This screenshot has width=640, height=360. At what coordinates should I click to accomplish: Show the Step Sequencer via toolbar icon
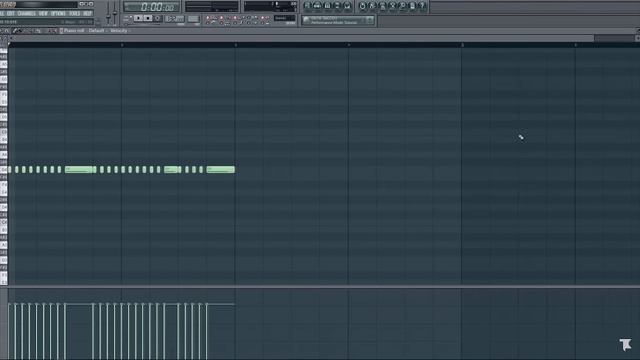coord(318,6)
